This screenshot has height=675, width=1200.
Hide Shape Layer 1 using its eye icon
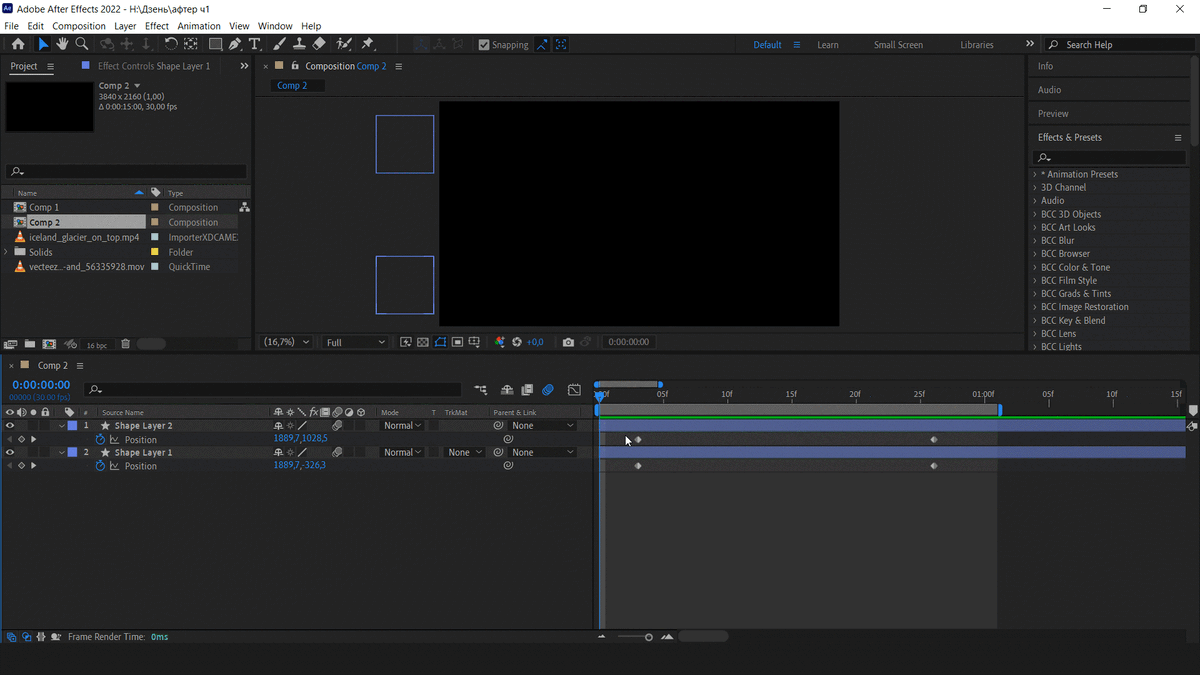point(10,452)
